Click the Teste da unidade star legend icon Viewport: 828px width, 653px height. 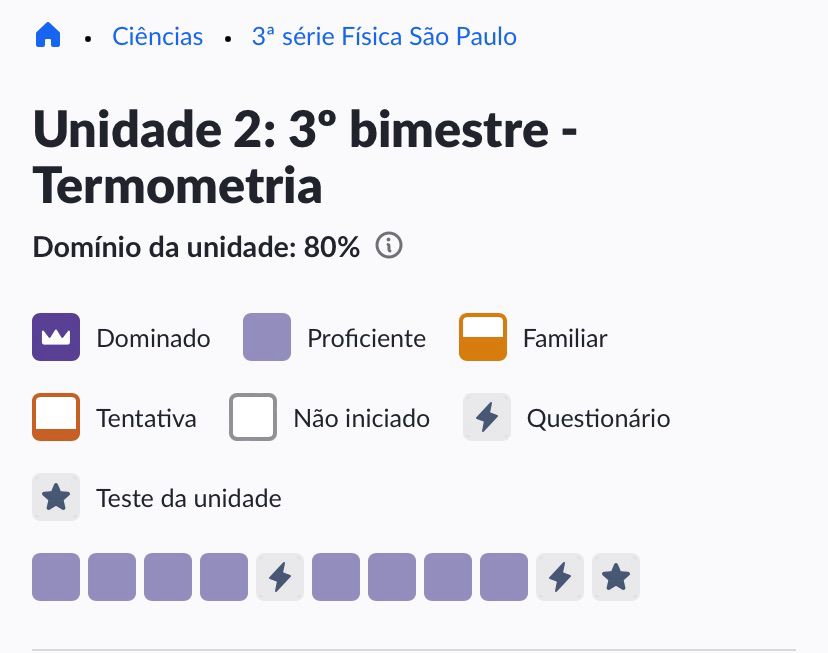pos(56,497)
